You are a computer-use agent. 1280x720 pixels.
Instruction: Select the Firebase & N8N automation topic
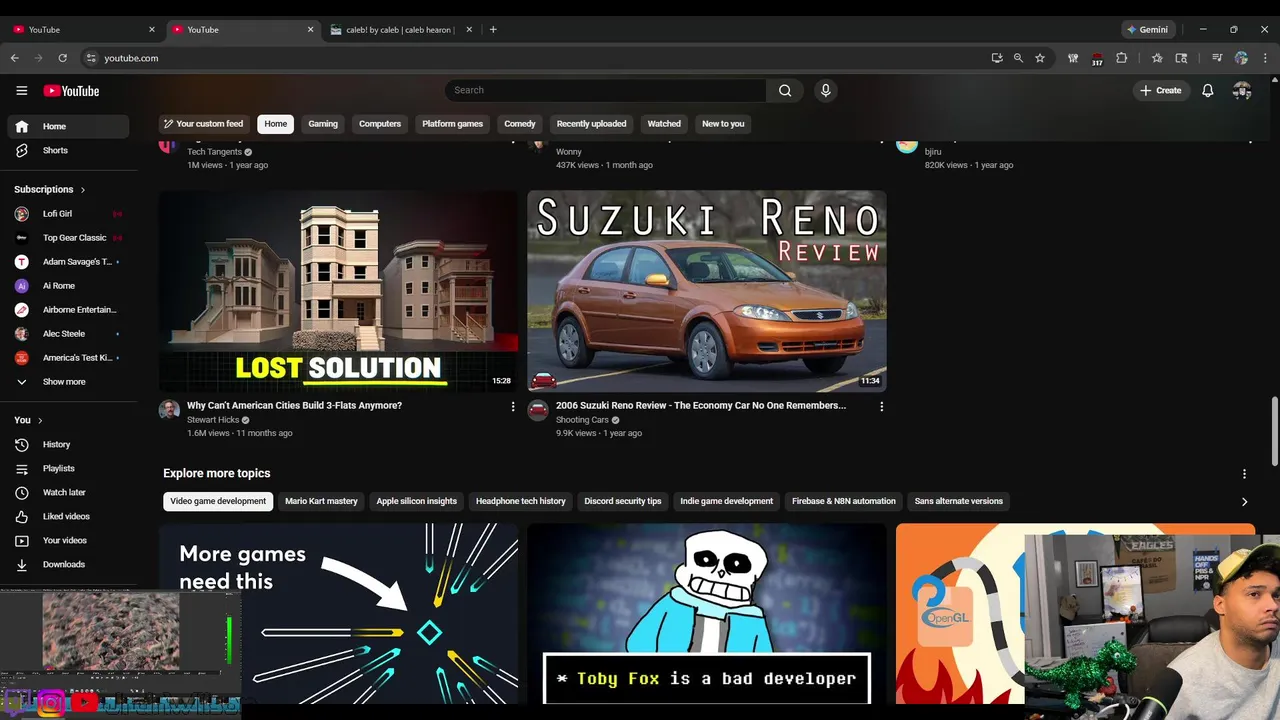[x=844, y=501]
